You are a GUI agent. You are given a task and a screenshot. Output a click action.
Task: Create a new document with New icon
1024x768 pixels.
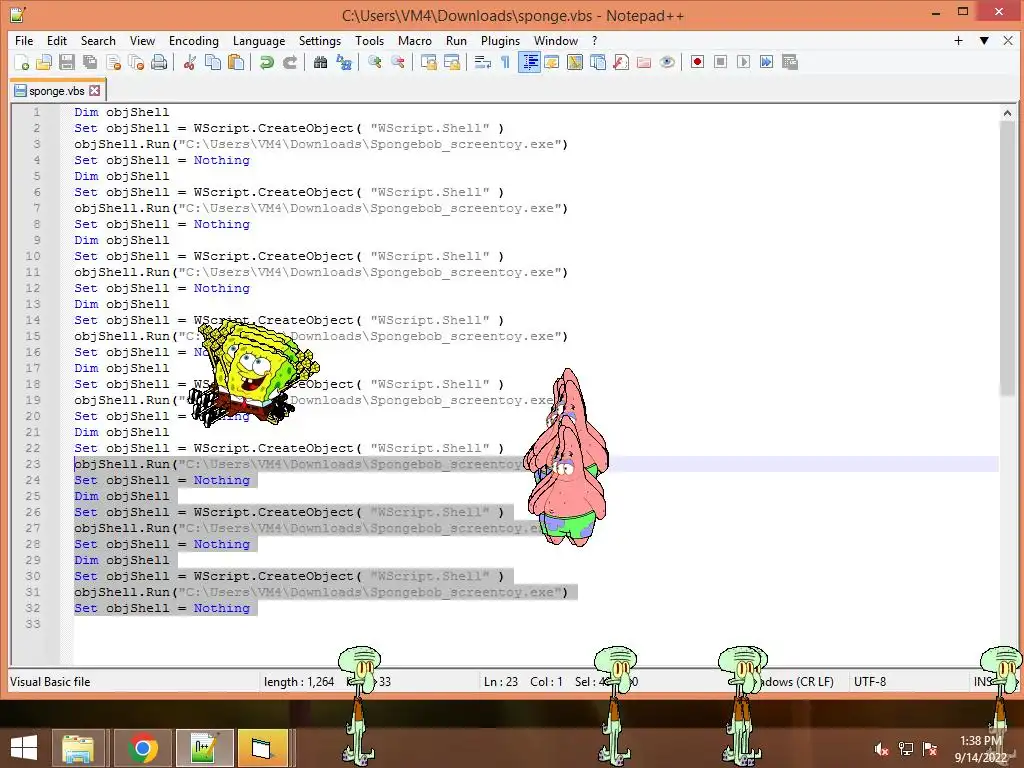[x=21, y=62]
